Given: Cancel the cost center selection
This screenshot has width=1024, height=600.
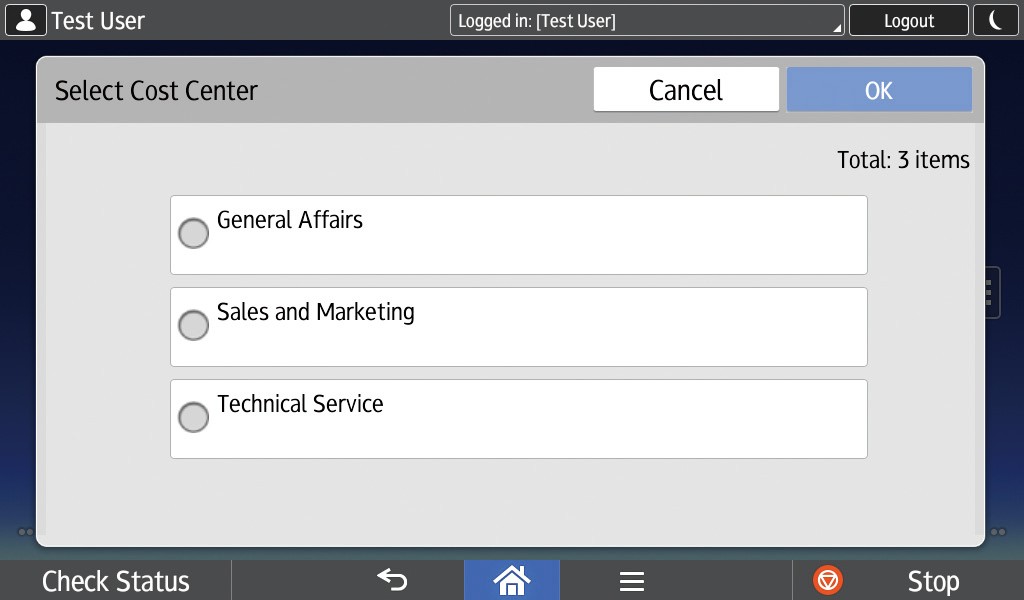Looking at the screenshot, I should point(686,90).
